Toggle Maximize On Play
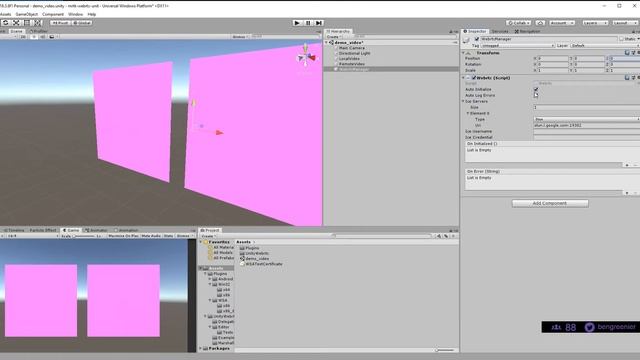The width and height of the screenshot is (640, 360). click(x=123, y=236)
